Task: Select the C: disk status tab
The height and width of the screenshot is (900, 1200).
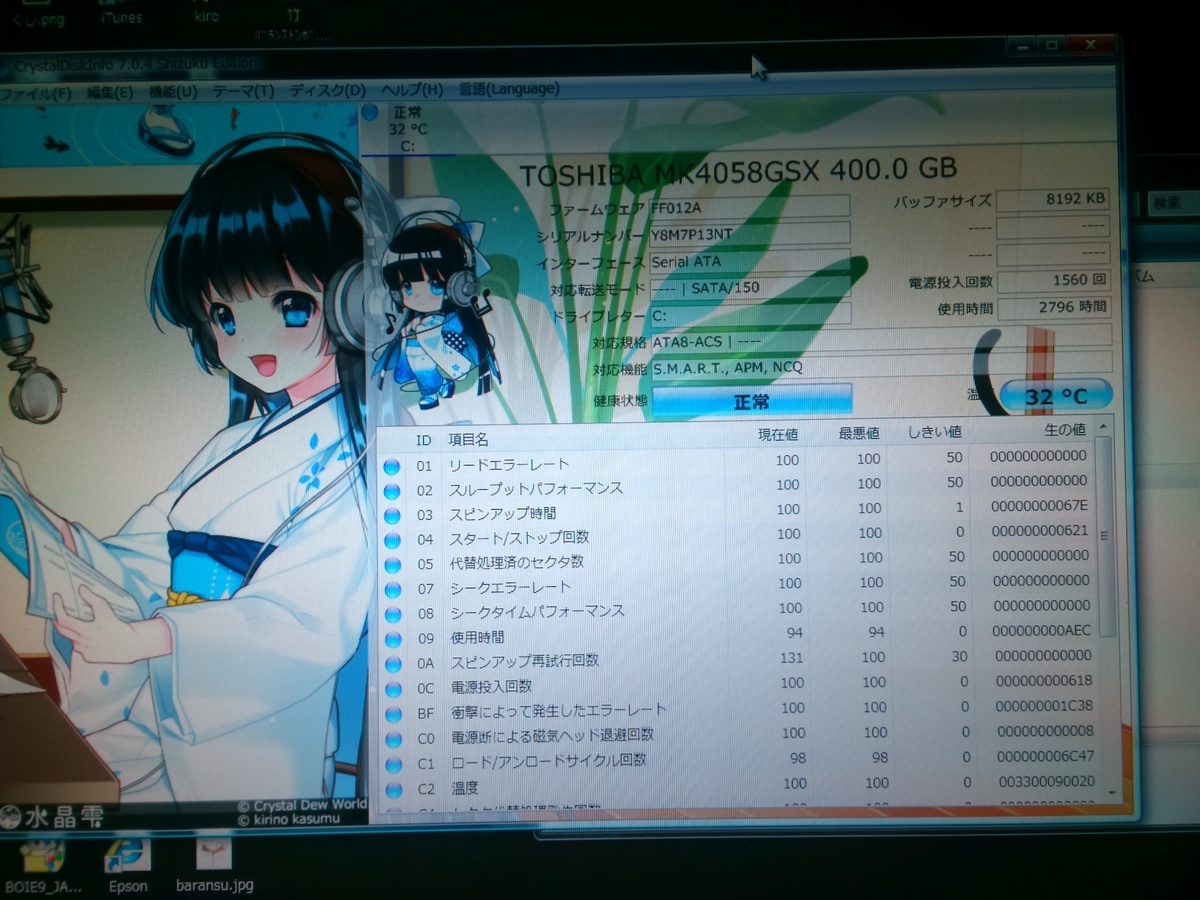Action: [x=408, y=128]
